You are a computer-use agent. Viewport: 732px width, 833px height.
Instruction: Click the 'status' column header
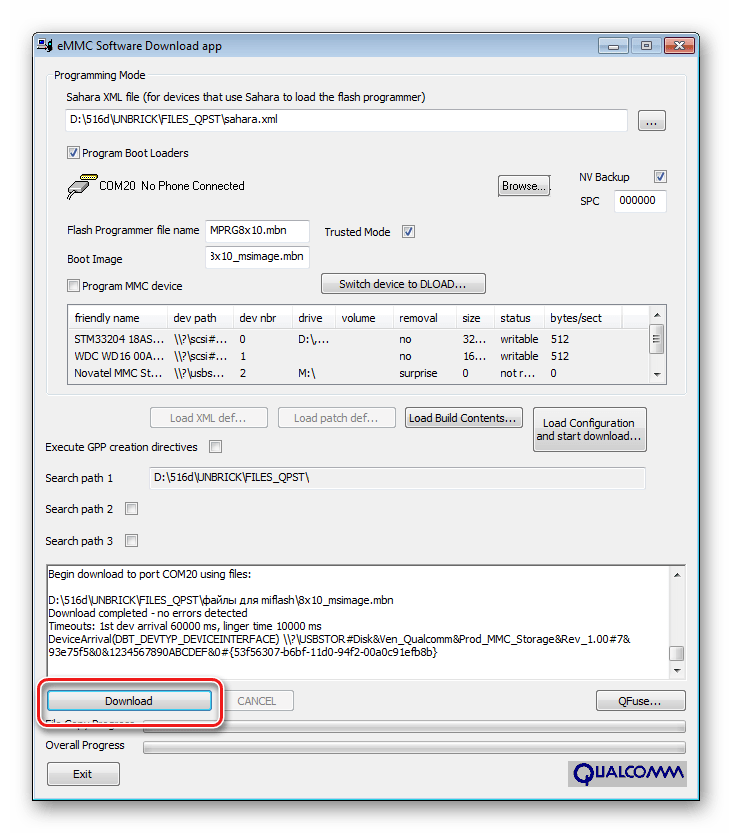point(519,318)
